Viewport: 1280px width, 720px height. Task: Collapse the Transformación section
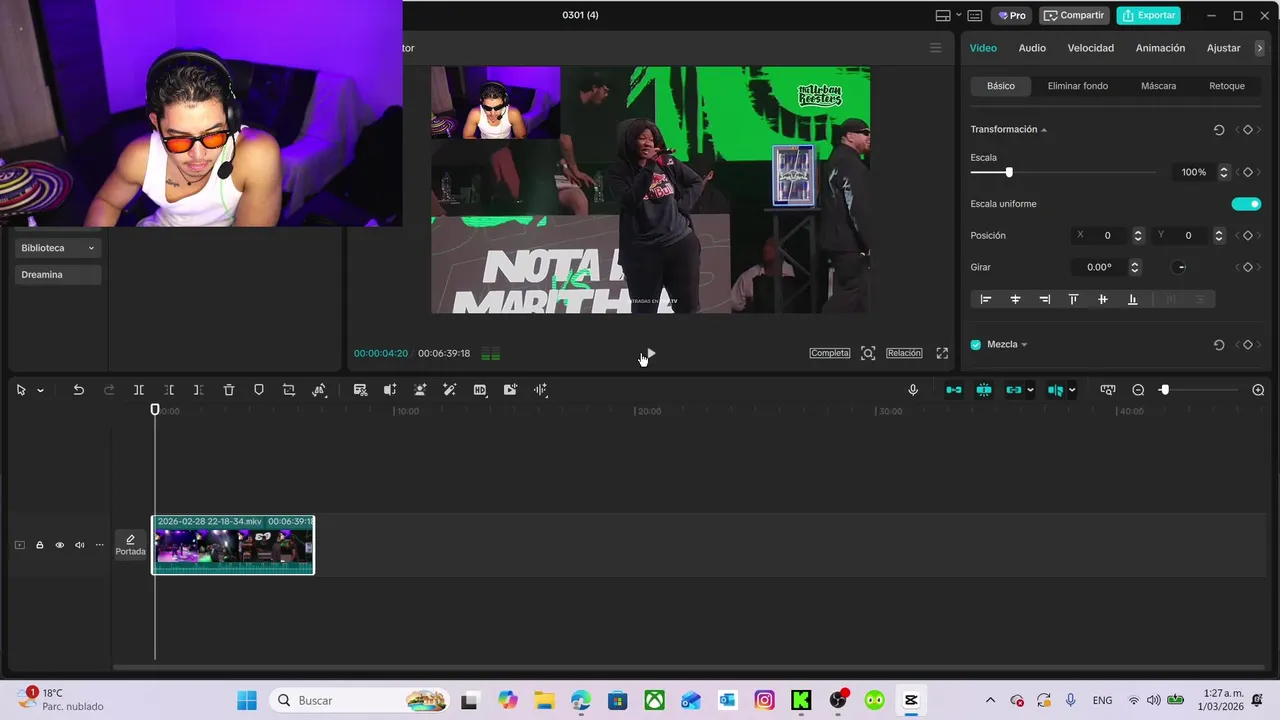1044,130
